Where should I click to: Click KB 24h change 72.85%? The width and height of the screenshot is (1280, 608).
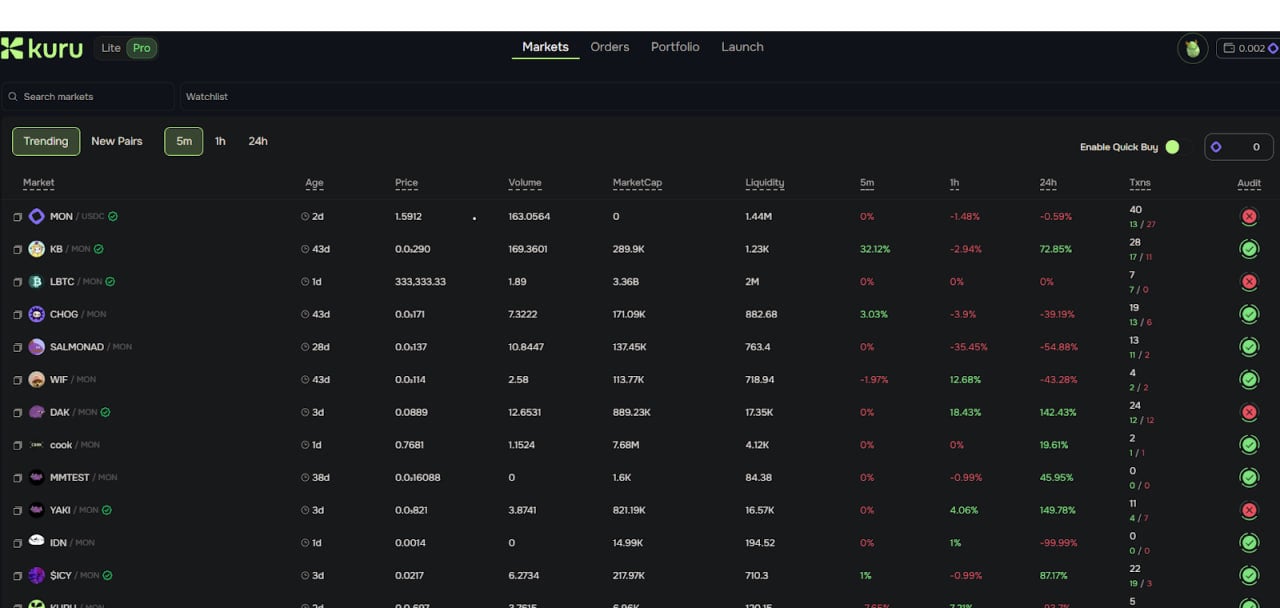(1056, 249)
